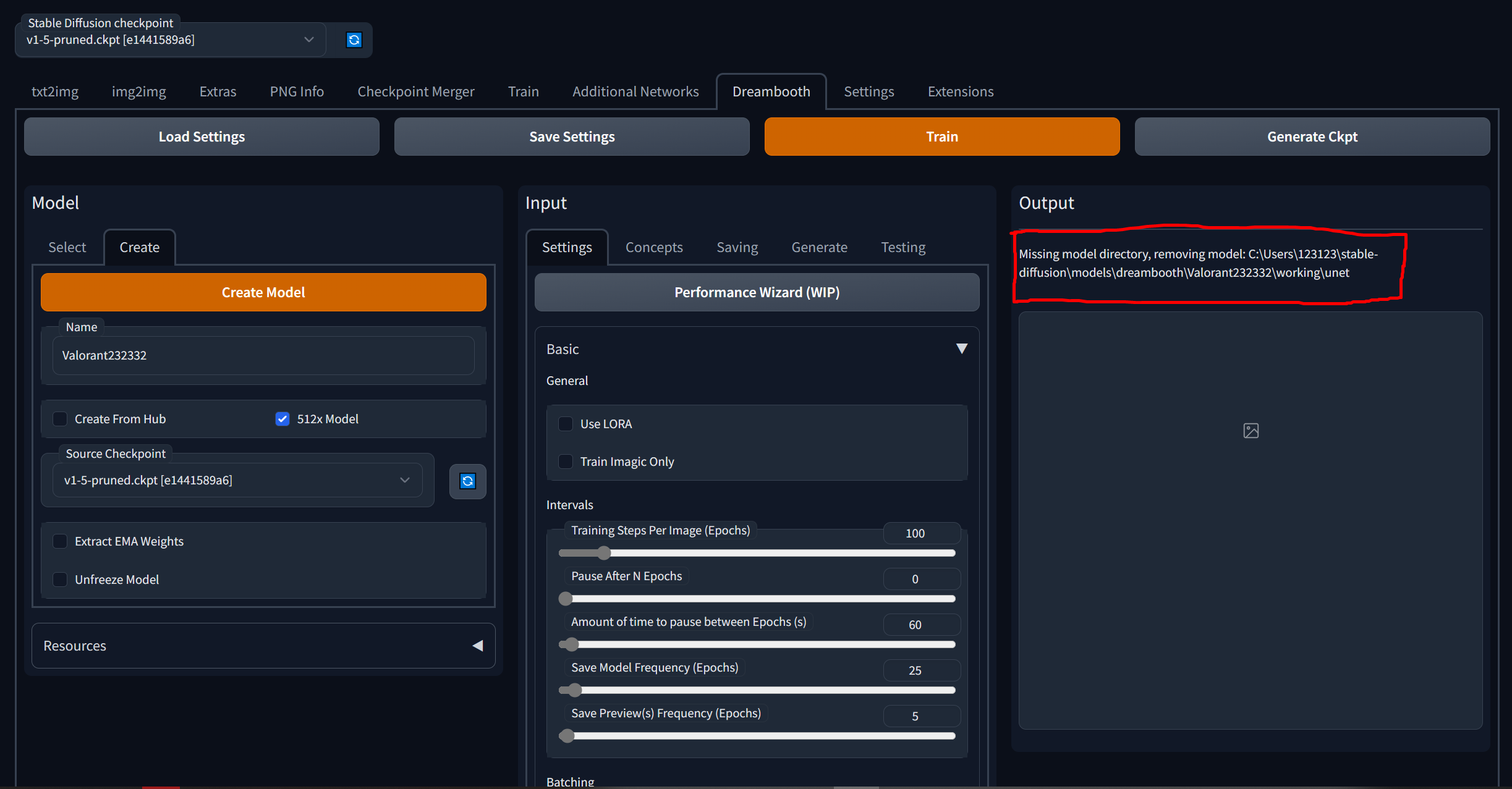Toggle the Extract EMA Weights checkbox
Image resolution: width=1512 pixels, height=789 pixels.
click(60, 541)
